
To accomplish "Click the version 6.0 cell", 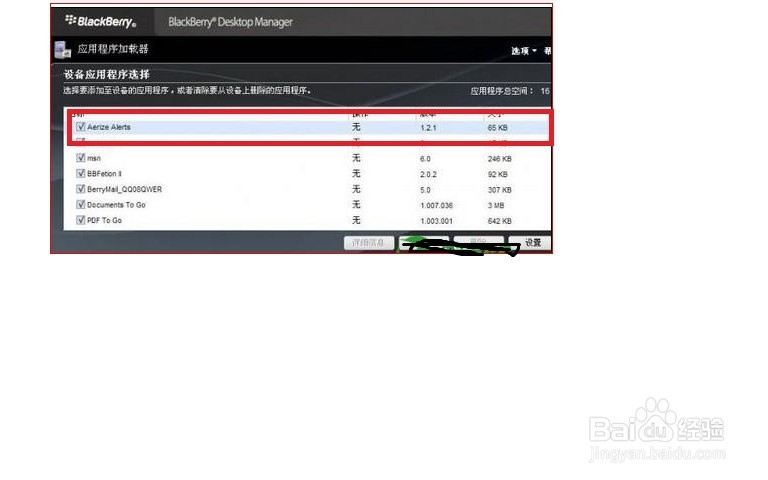I will point(425,159).
